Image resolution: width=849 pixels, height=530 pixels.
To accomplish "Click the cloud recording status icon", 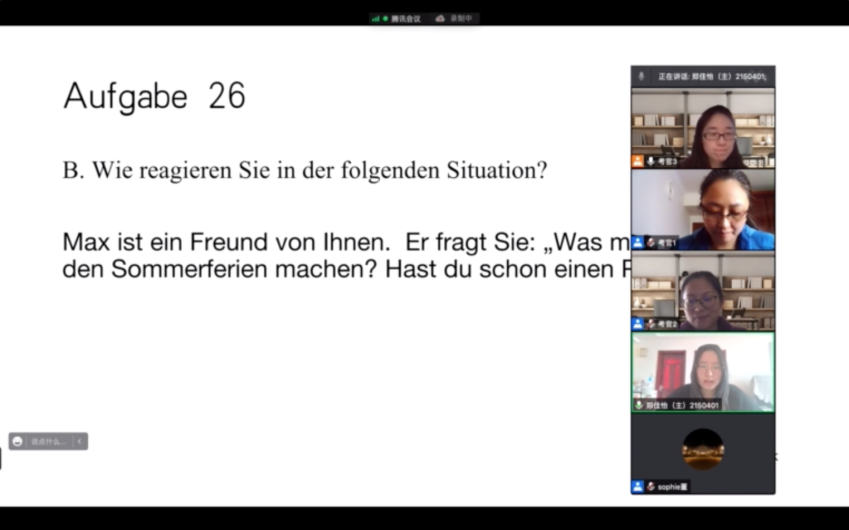I will [440, 18].
